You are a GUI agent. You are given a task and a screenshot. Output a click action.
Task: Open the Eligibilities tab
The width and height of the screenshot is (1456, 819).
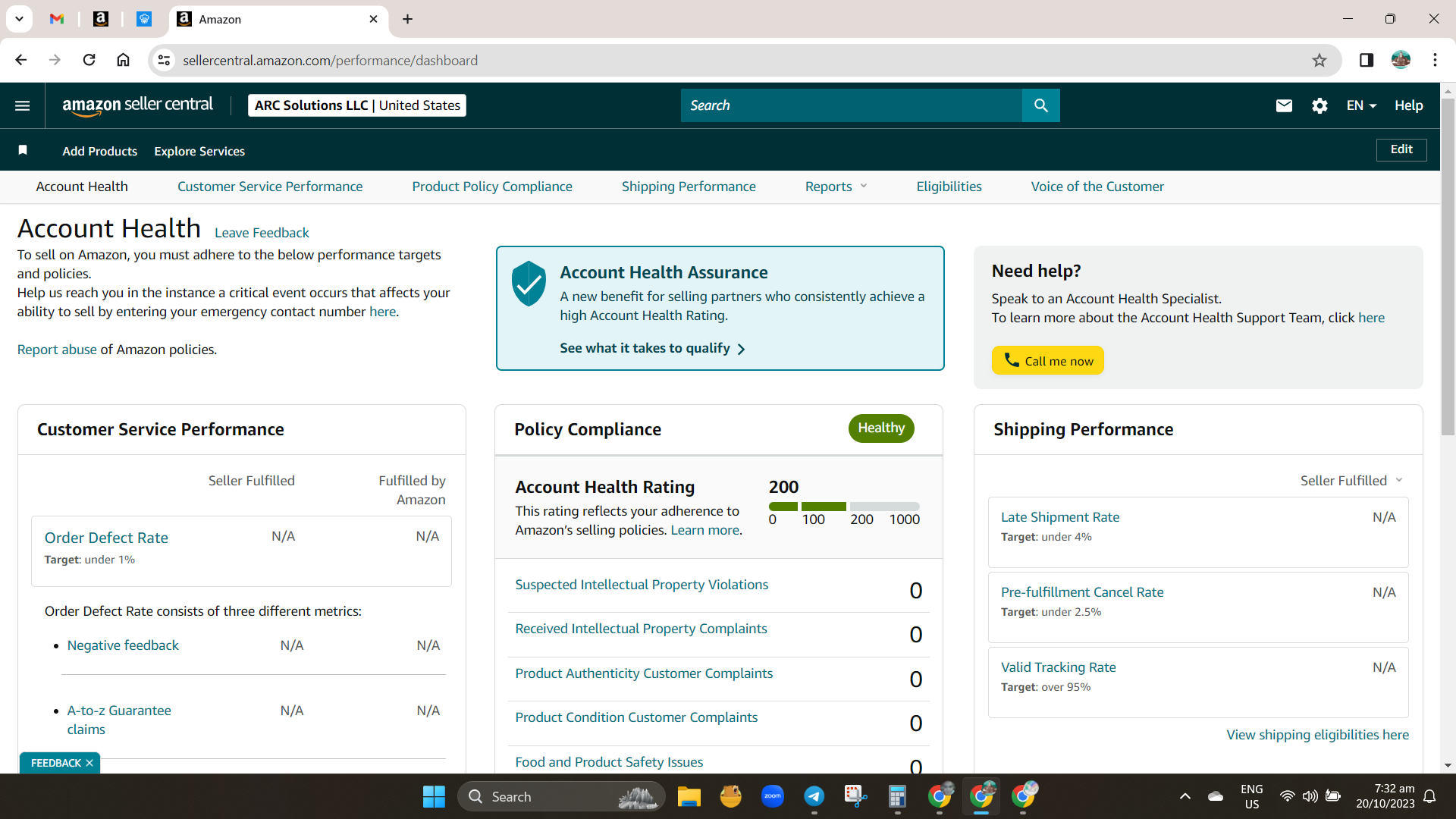click(949, 187)
